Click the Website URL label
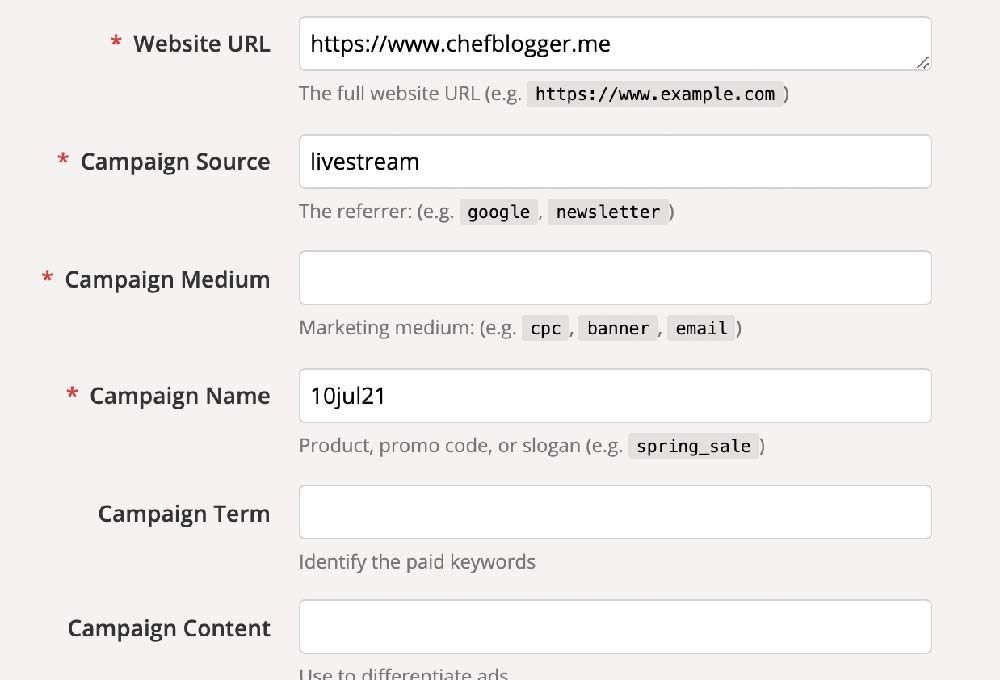This screenshot has width=1000, height=680. [201, 44]
